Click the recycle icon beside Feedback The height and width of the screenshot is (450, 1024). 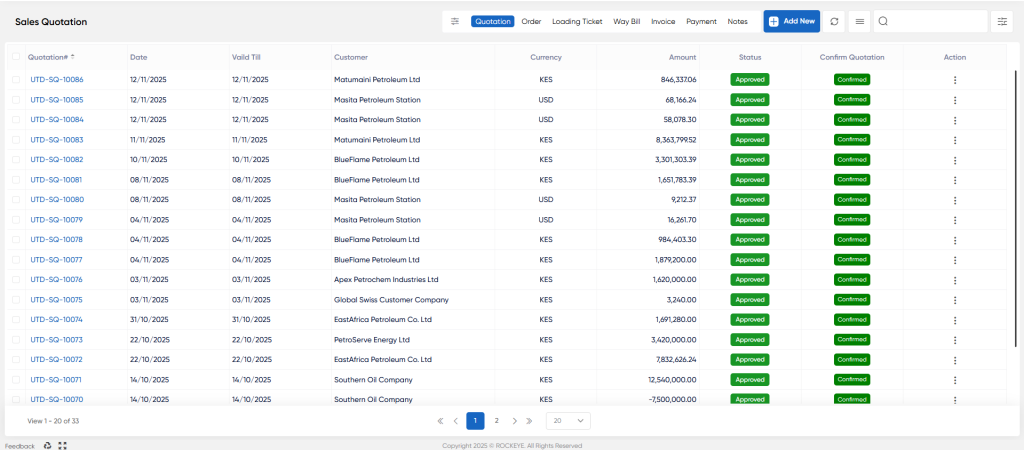[47, 446]
